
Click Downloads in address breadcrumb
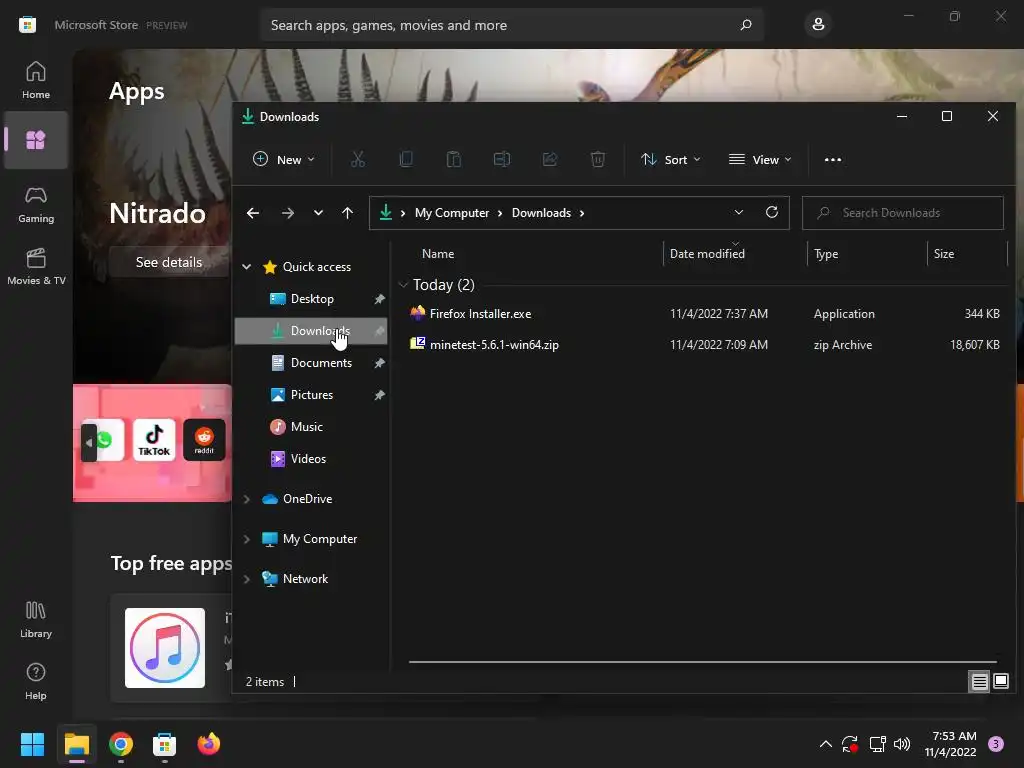(541, 213)
